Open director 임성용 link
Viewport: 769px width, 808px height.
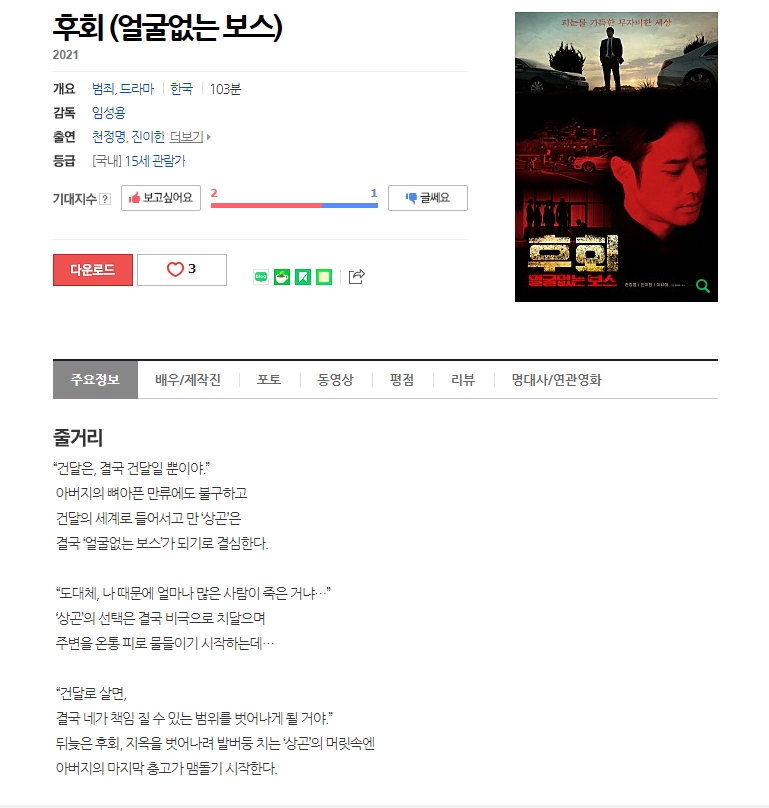pos(109,113)
